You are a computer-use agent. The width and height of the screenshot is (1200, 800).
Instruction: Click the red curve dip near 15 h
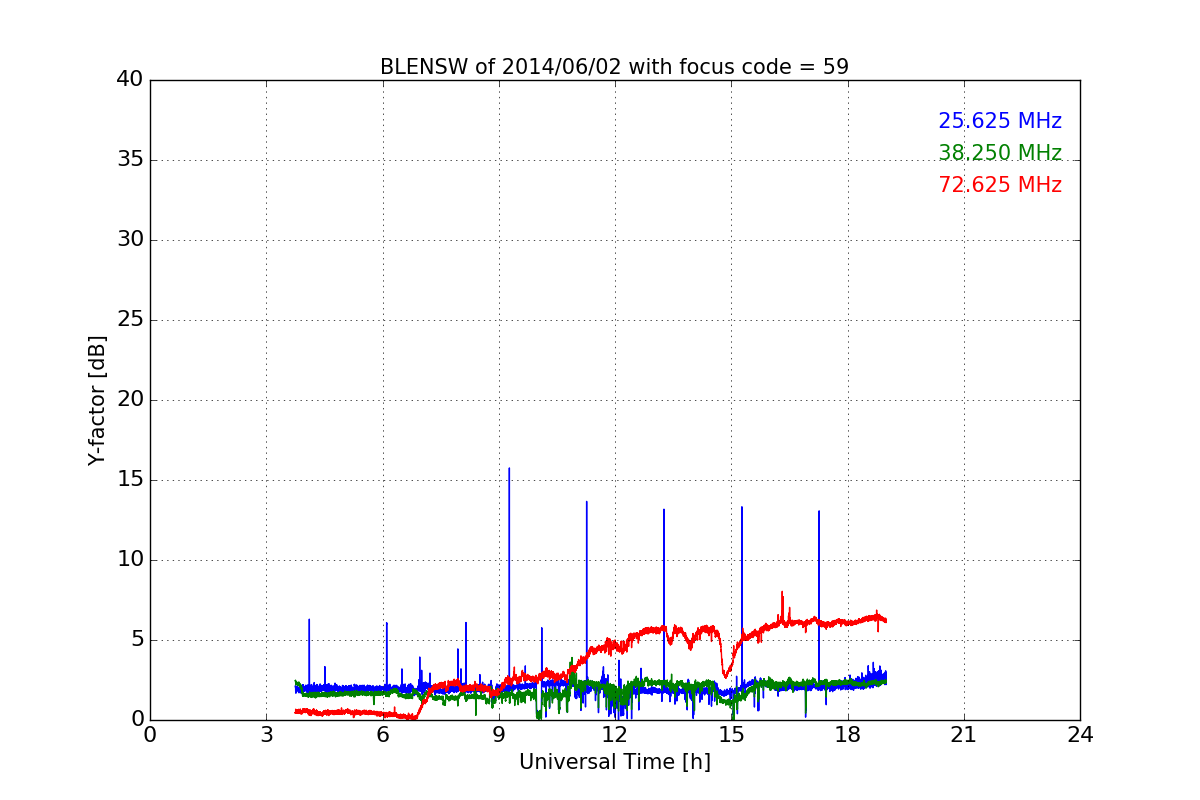(x=726, y=675)
